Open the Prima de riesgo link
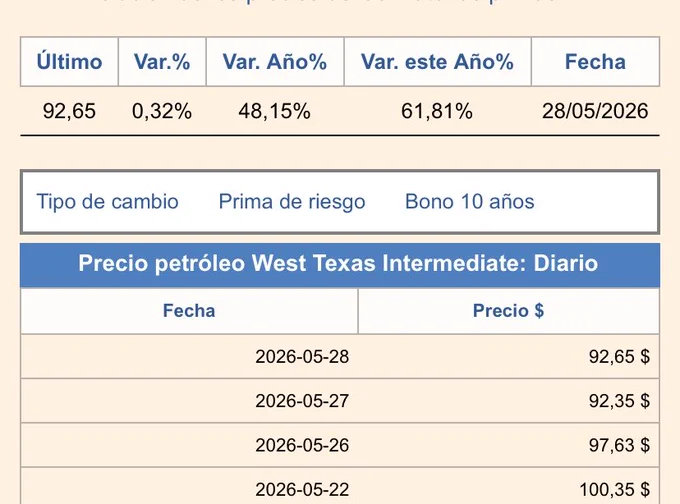The height and width of the screenshot is (504, 680). [292, 202]
